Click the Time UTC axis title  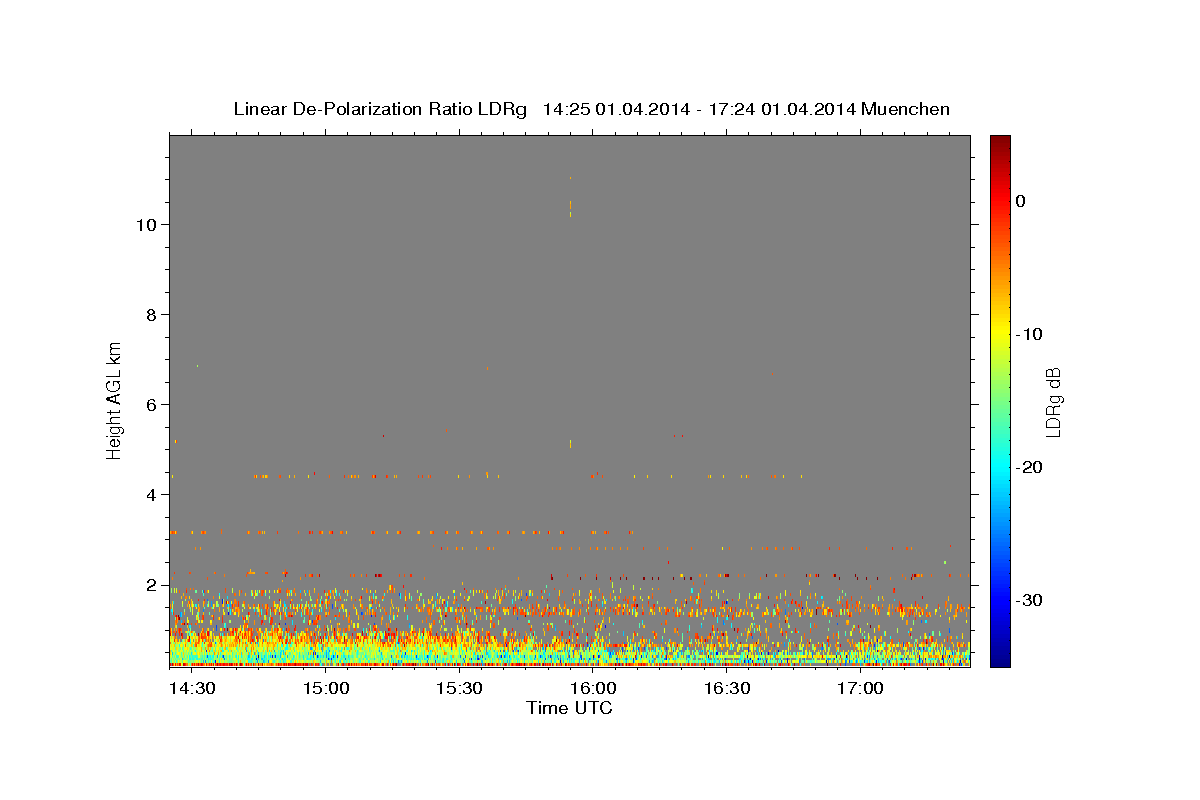click(569, 708)
